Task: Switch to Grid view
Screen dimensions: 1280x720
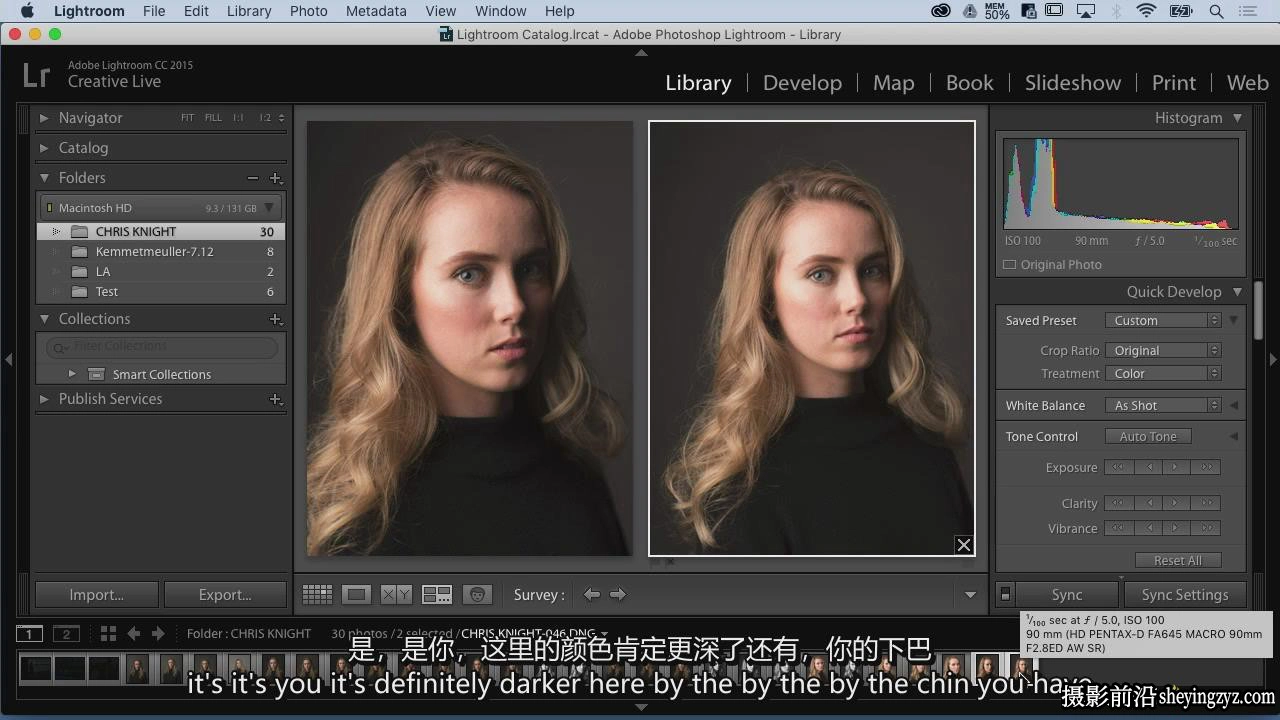Action: coord(317,595)
